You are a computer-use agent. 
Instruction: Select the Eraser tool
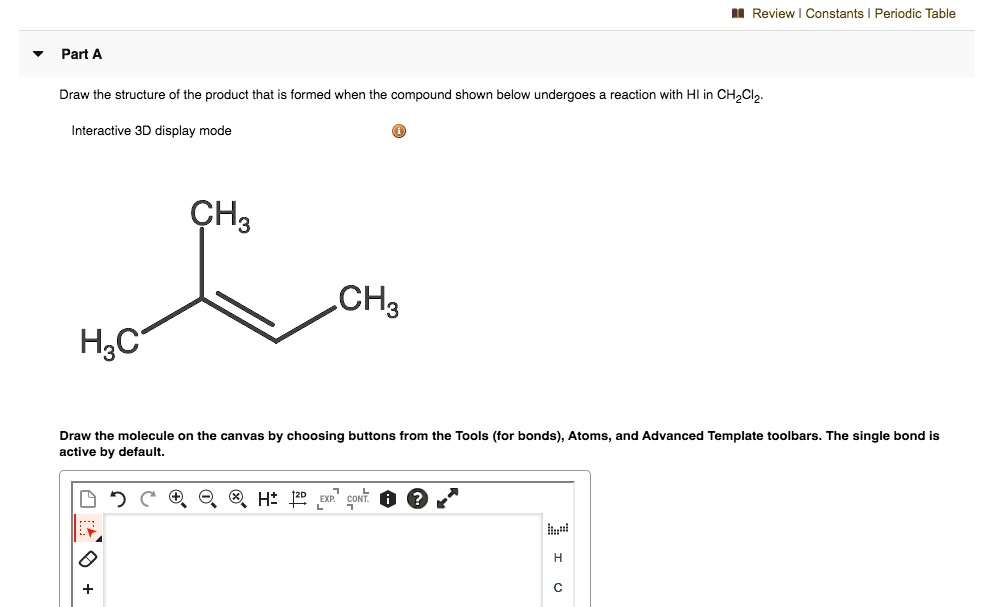point(87,559)
